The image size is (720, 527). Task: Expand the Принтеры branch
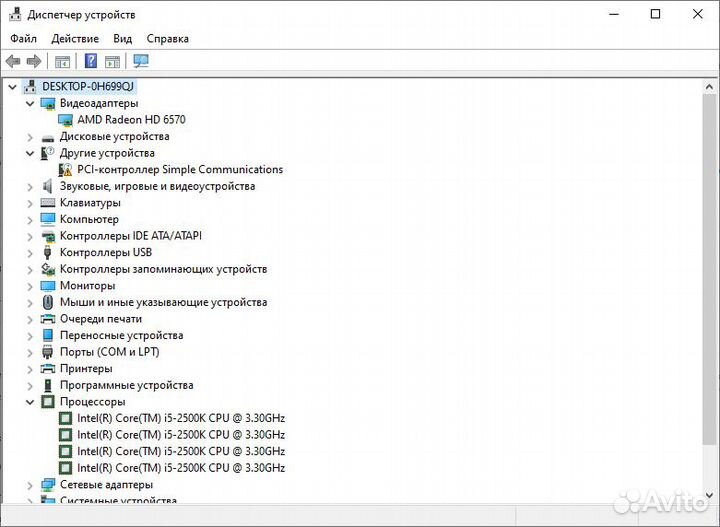click(30, 369)
